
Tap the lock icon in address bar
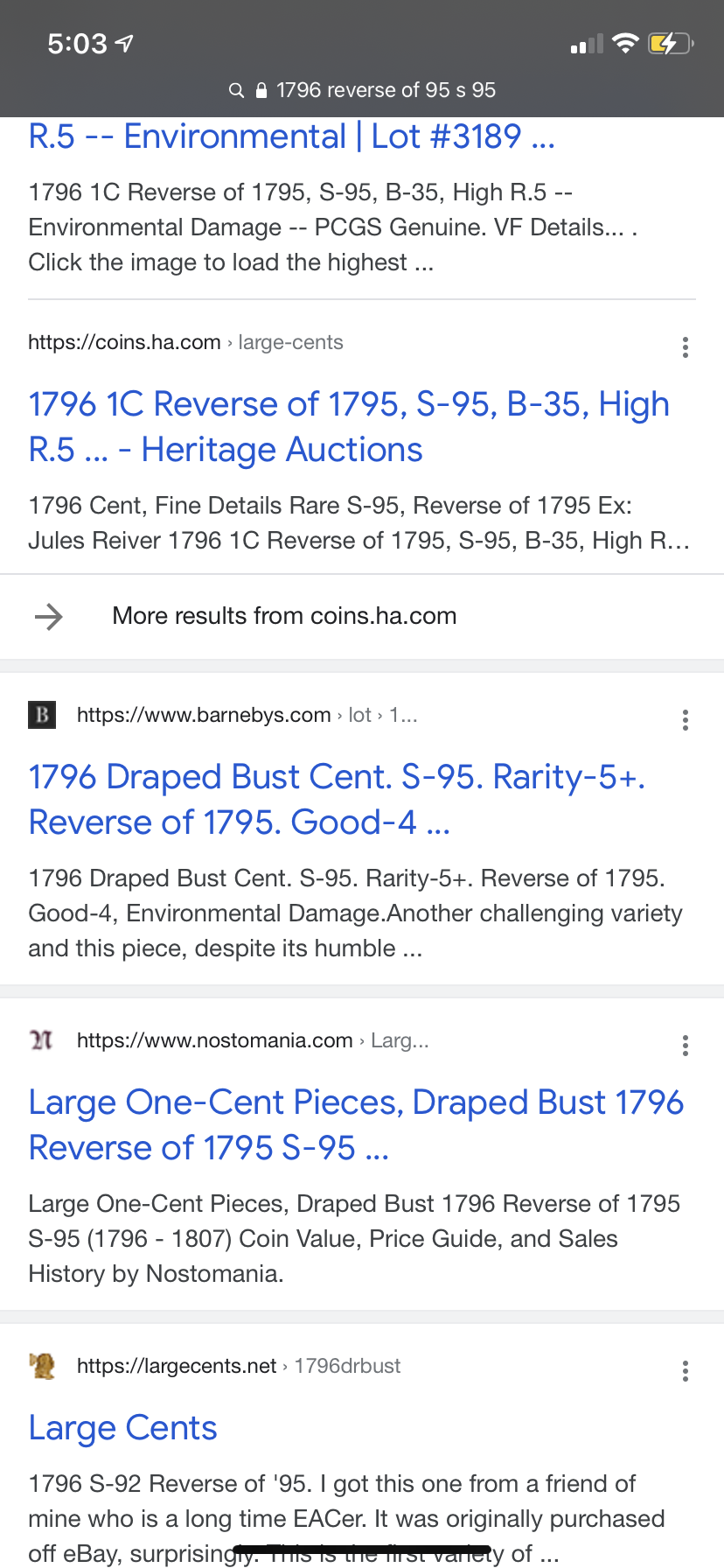(x=261, y=90)
